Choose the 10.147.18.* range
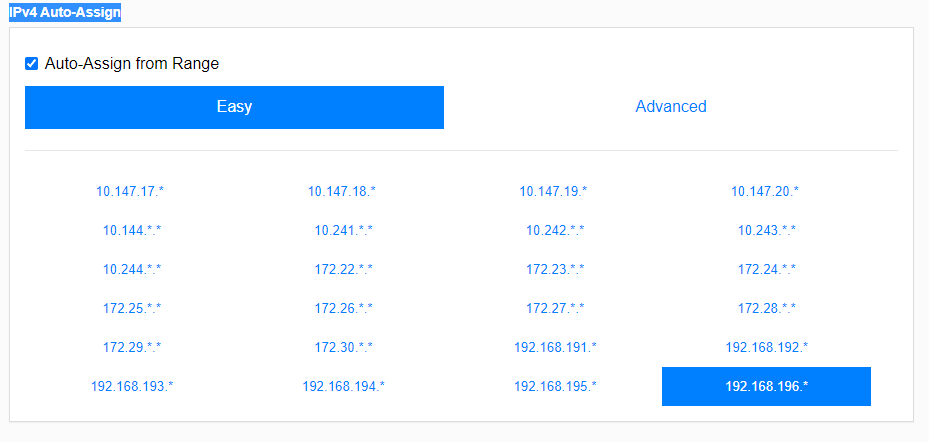Screen dimensions: 929x442 [343, 191]
